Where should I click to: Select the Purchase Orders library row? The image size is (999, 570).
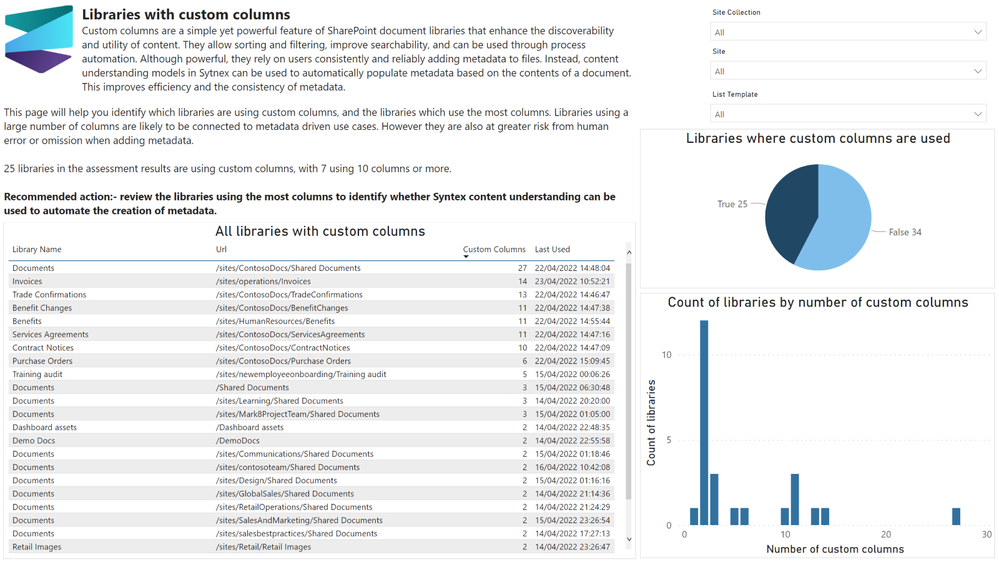pos(311,361)
